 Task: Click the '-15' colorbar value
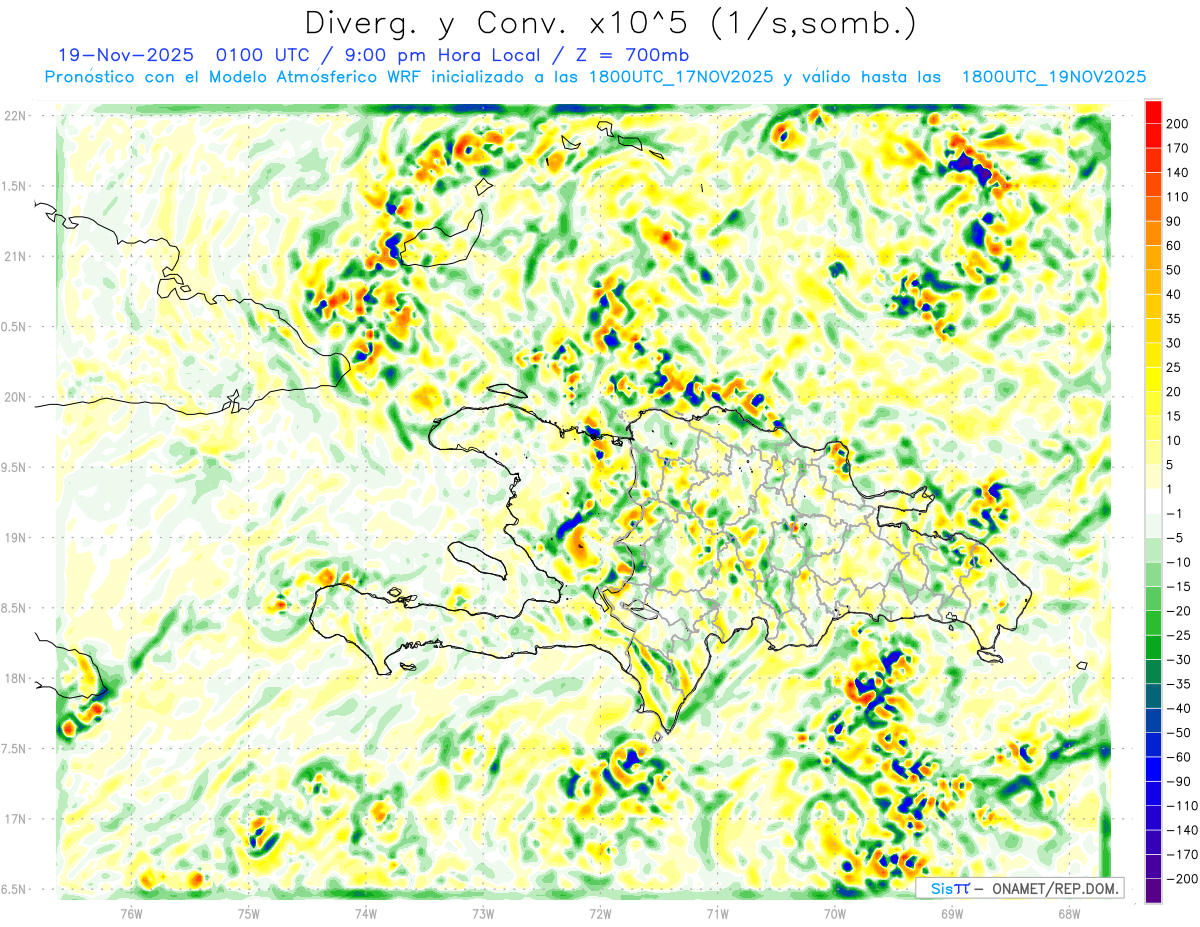tap(1179, 586)
